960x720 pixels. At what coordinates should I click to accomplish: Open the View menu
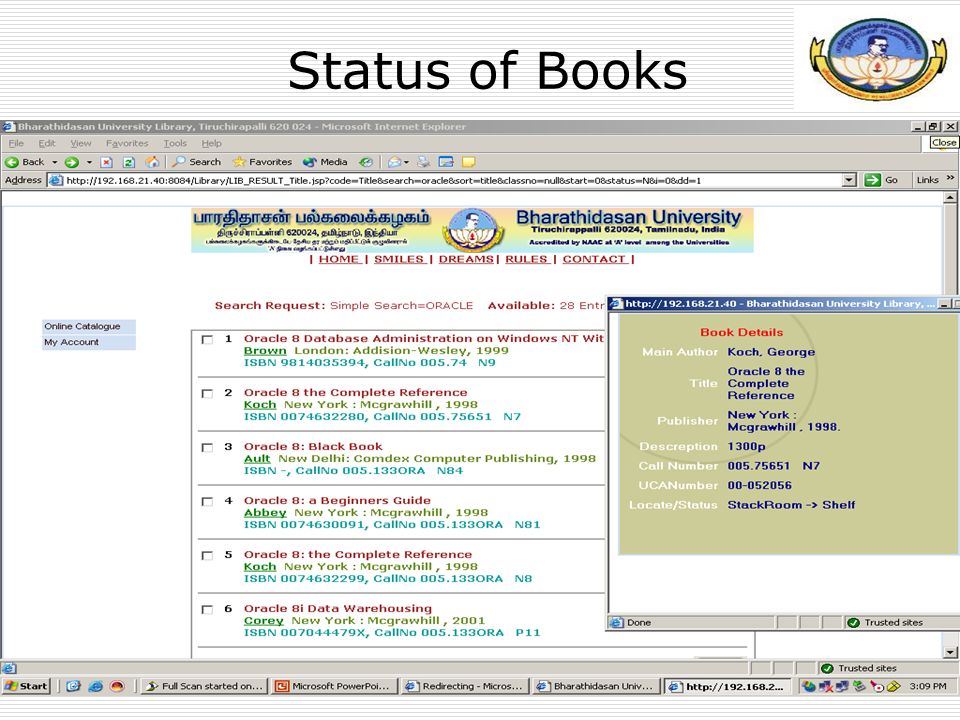81,143
